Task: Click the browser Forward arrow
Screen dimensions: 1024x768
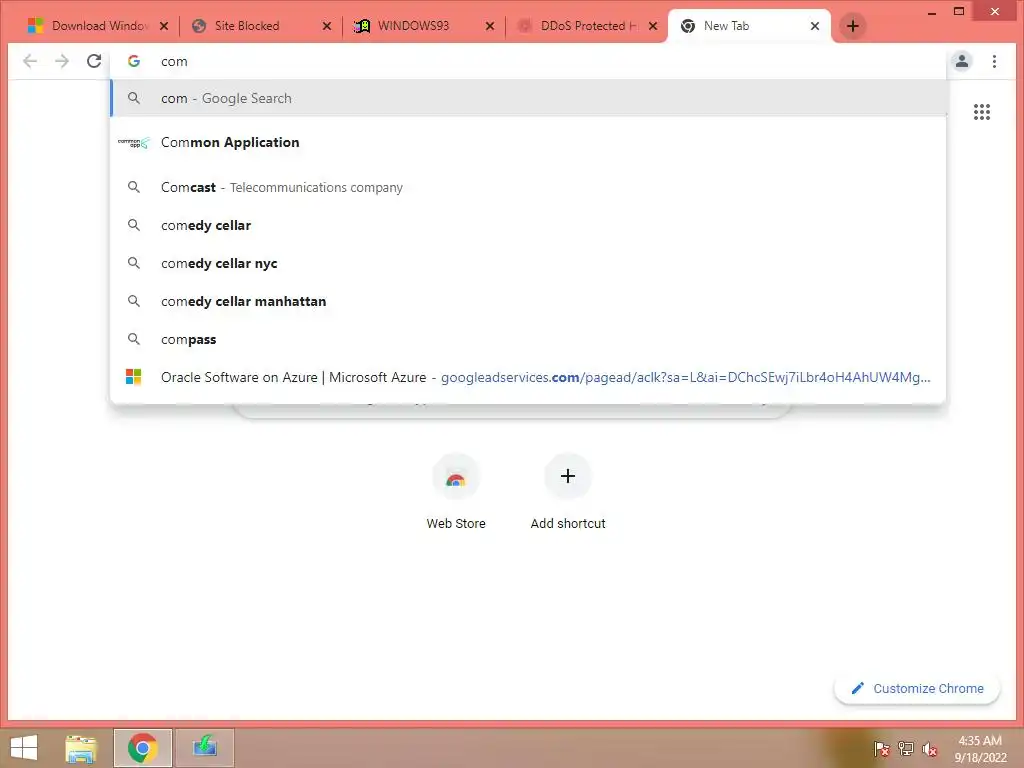Action: [62, 61]
